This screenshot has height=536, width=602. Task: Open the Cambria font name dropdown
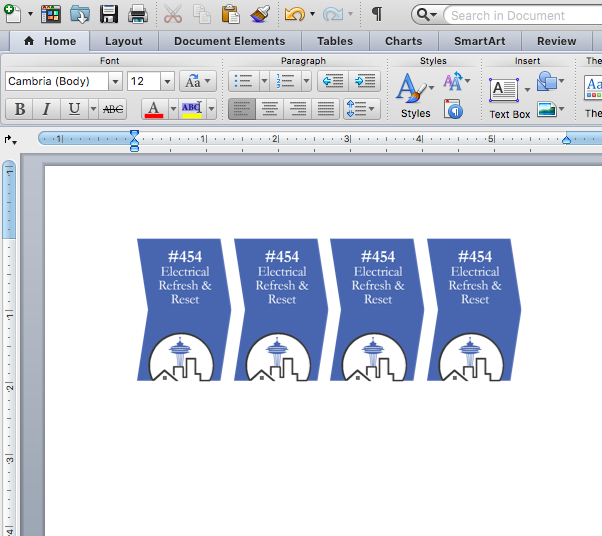coord(116,81)
